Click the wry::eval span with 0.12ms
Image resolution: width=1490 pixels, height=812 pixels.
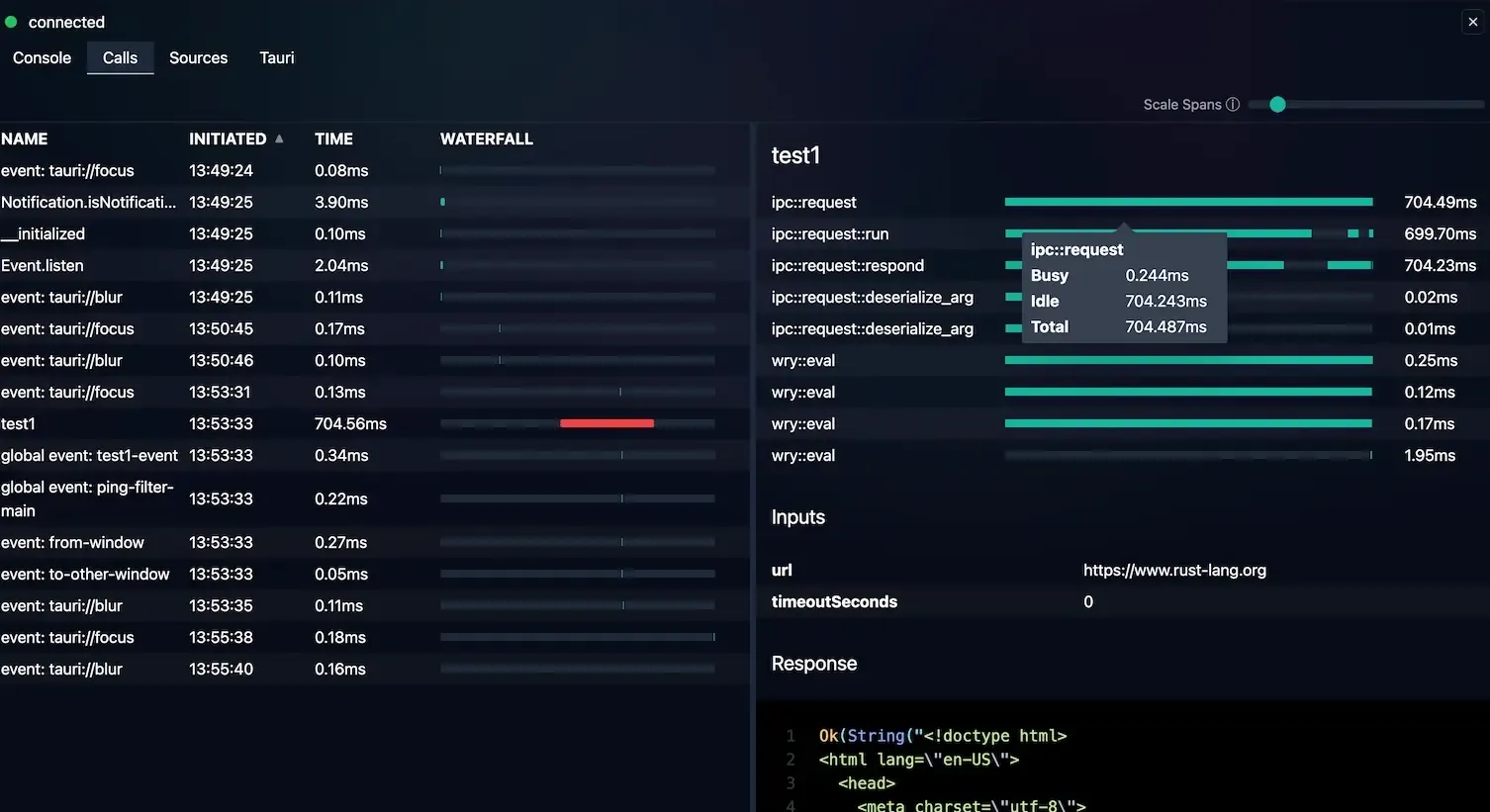pyautogui.click(x=1124, y=392)
